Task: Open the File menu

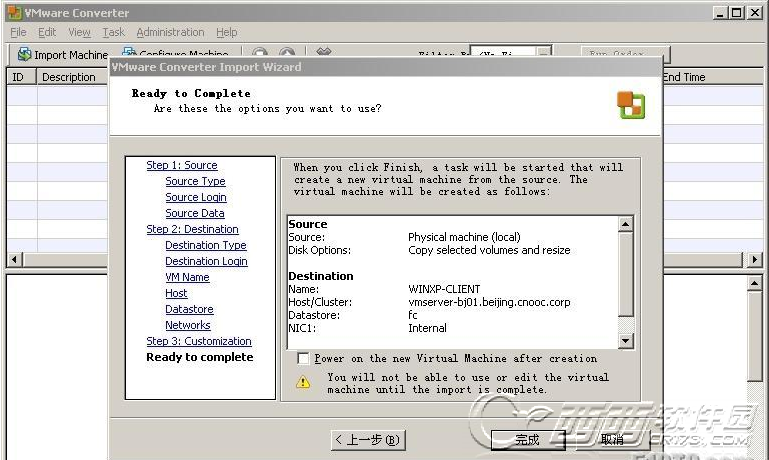Action: pos(18,32)
